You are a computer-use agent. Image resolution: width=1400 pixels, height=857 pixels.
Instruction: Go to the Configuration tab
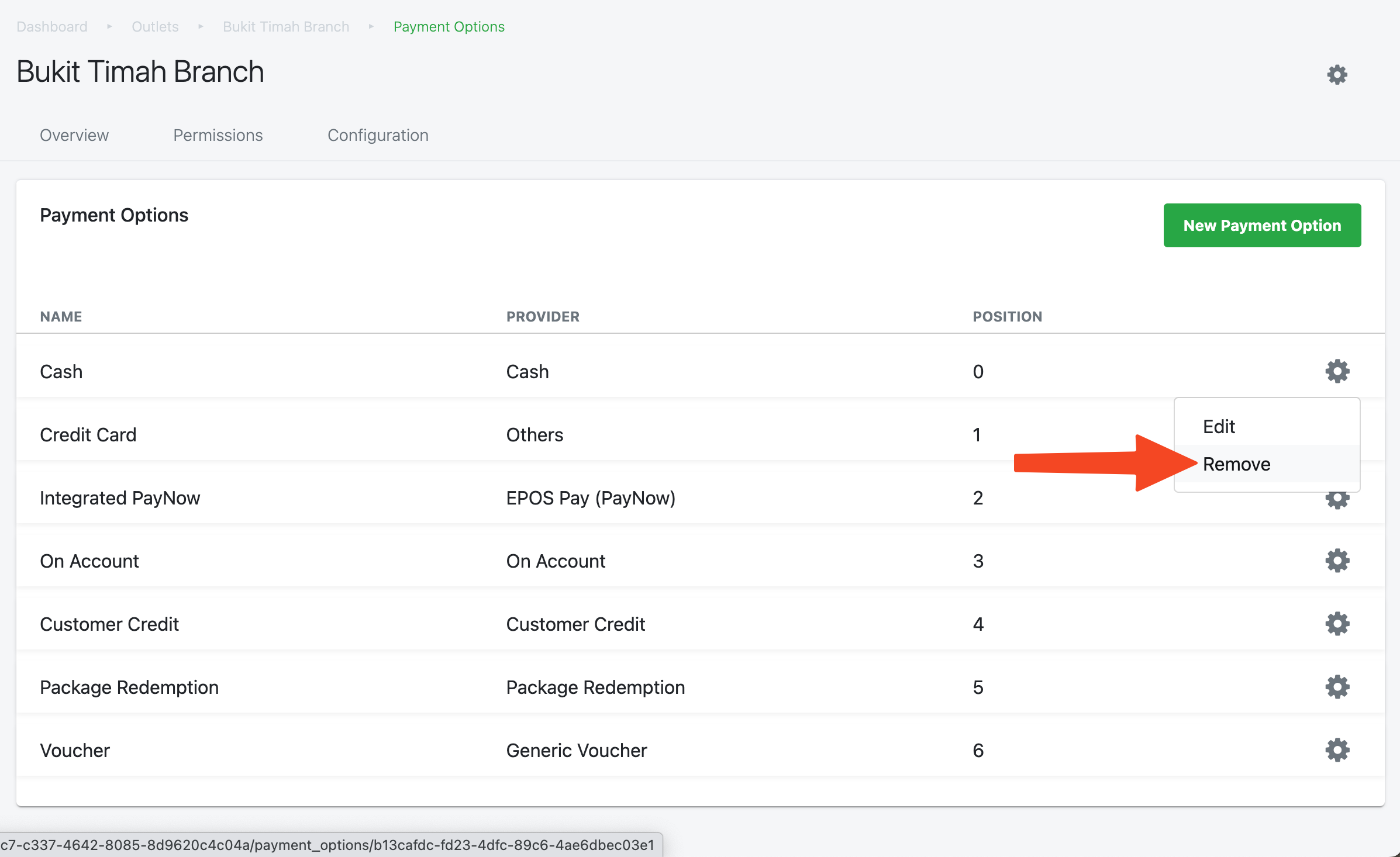point(378,135)
